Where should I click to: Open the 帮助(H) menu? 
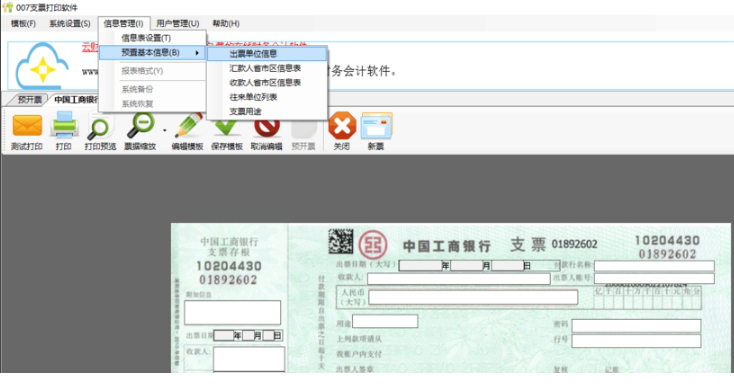(x=226, y=23)
